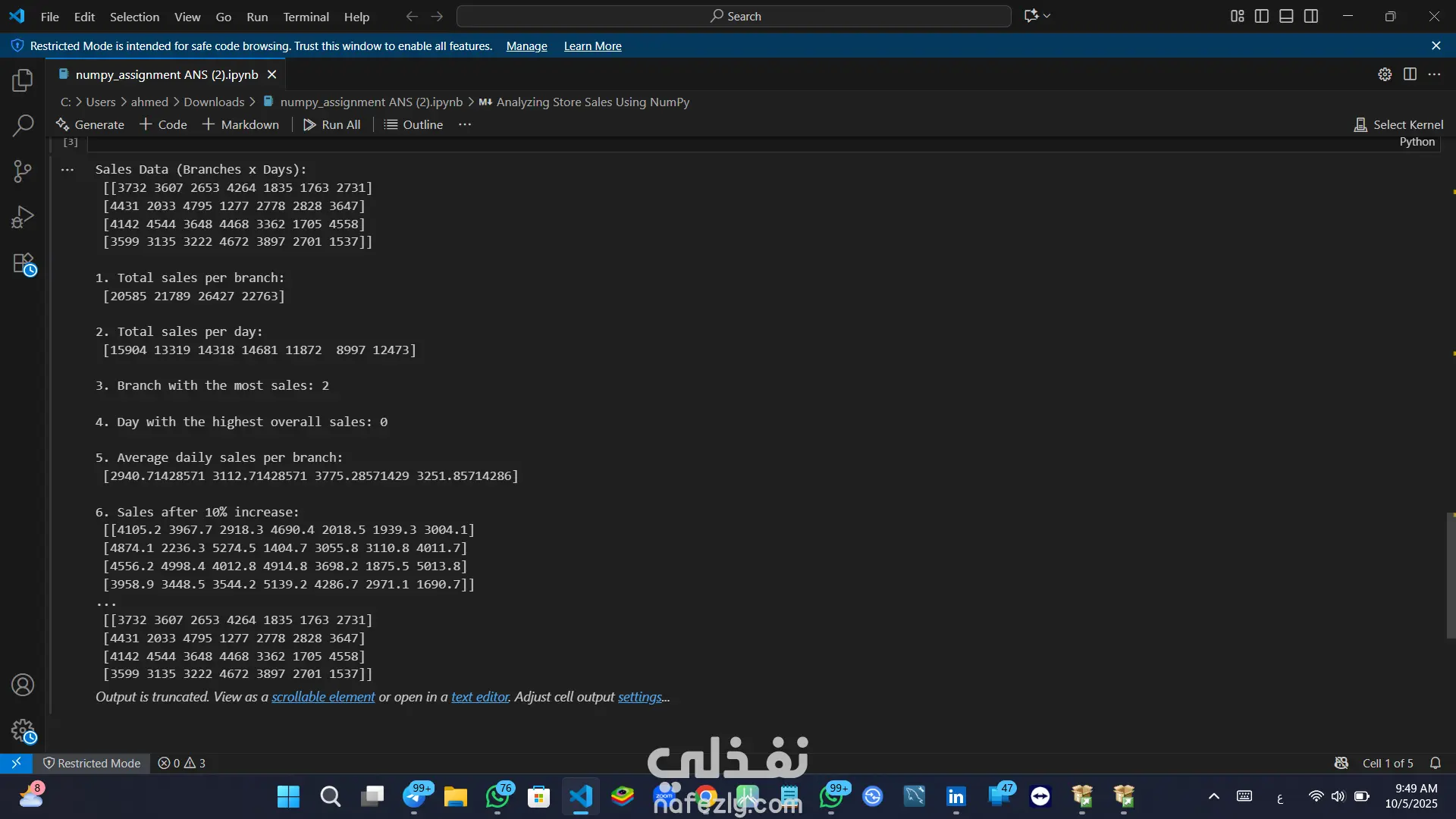
Task: Open the Extensions view
Action: pyautogui.click(x=23, y=264)
